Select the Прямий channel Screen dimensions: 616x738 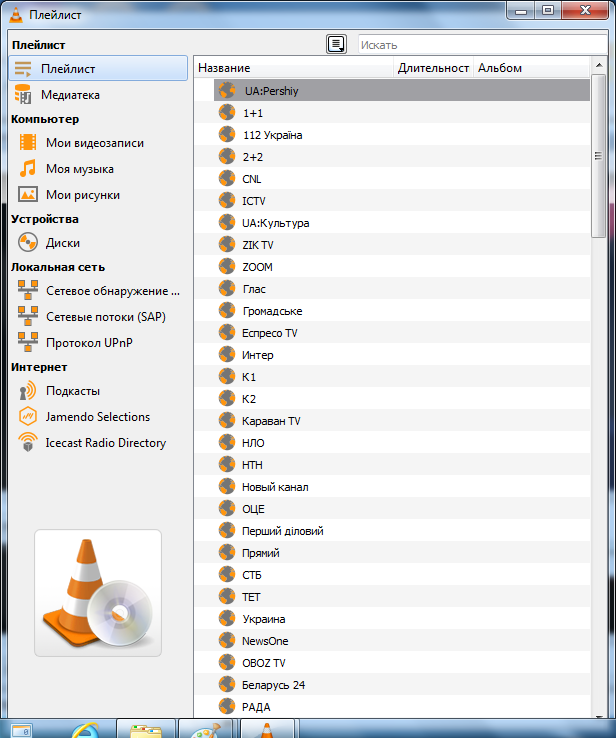point(392,553)
